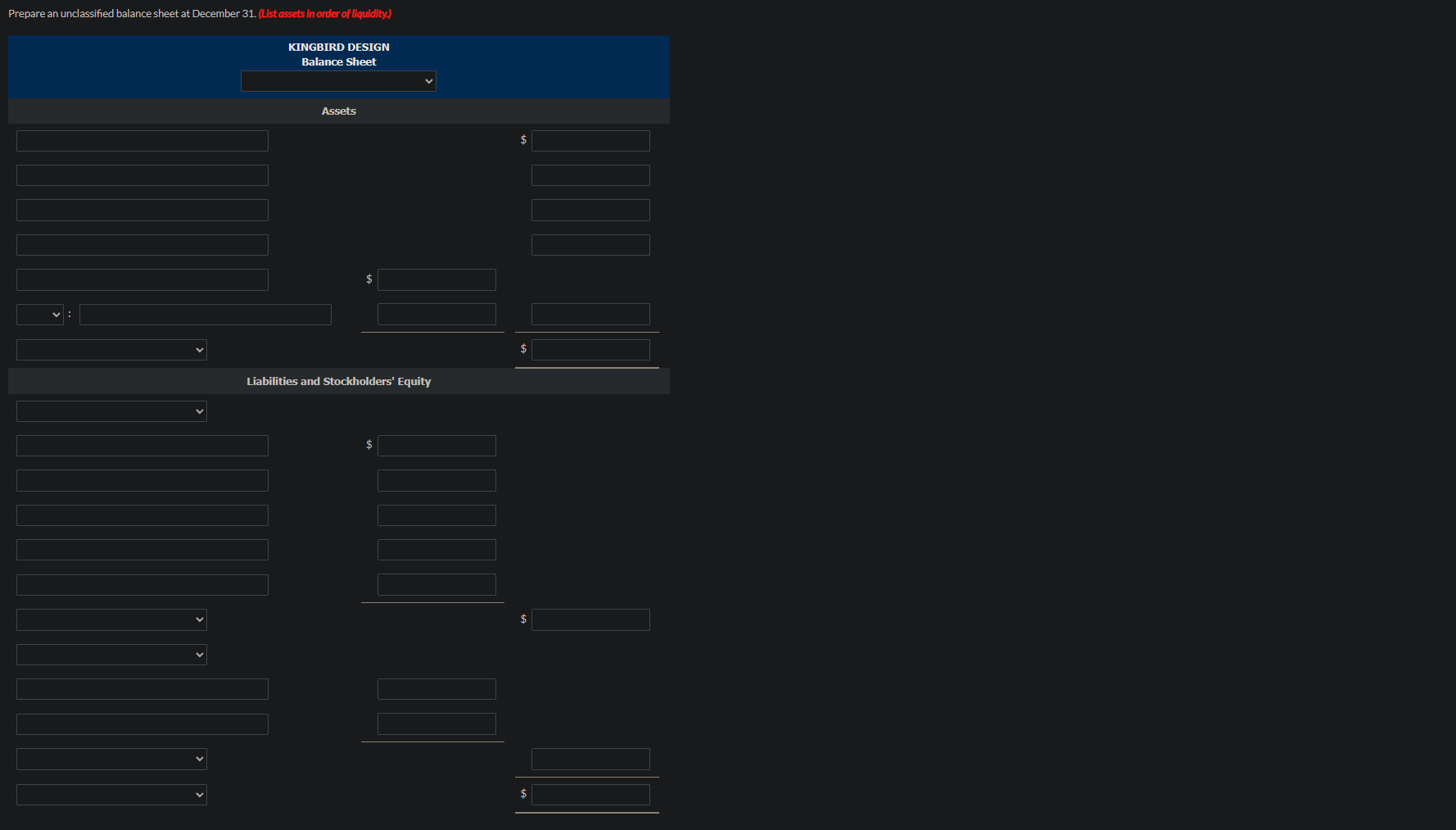
Task: Click the first stockholders' equity amount field
Action: pos(436,689)
